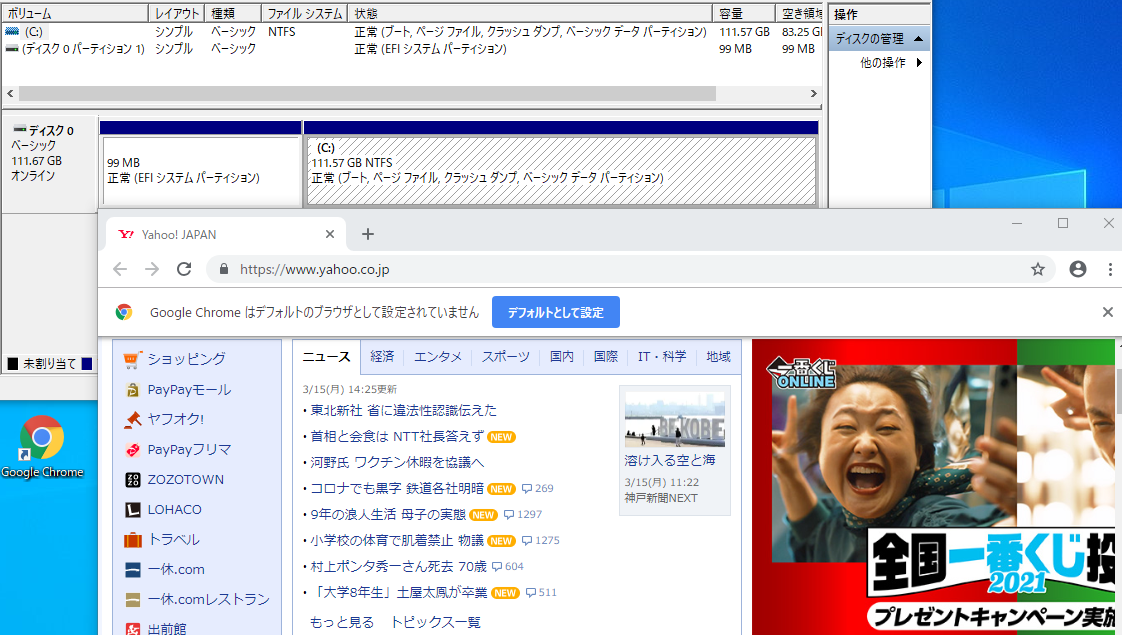Click the ショッピング cart icon
This screenshot has width=1122, height=635.
[x=132, y=359]
